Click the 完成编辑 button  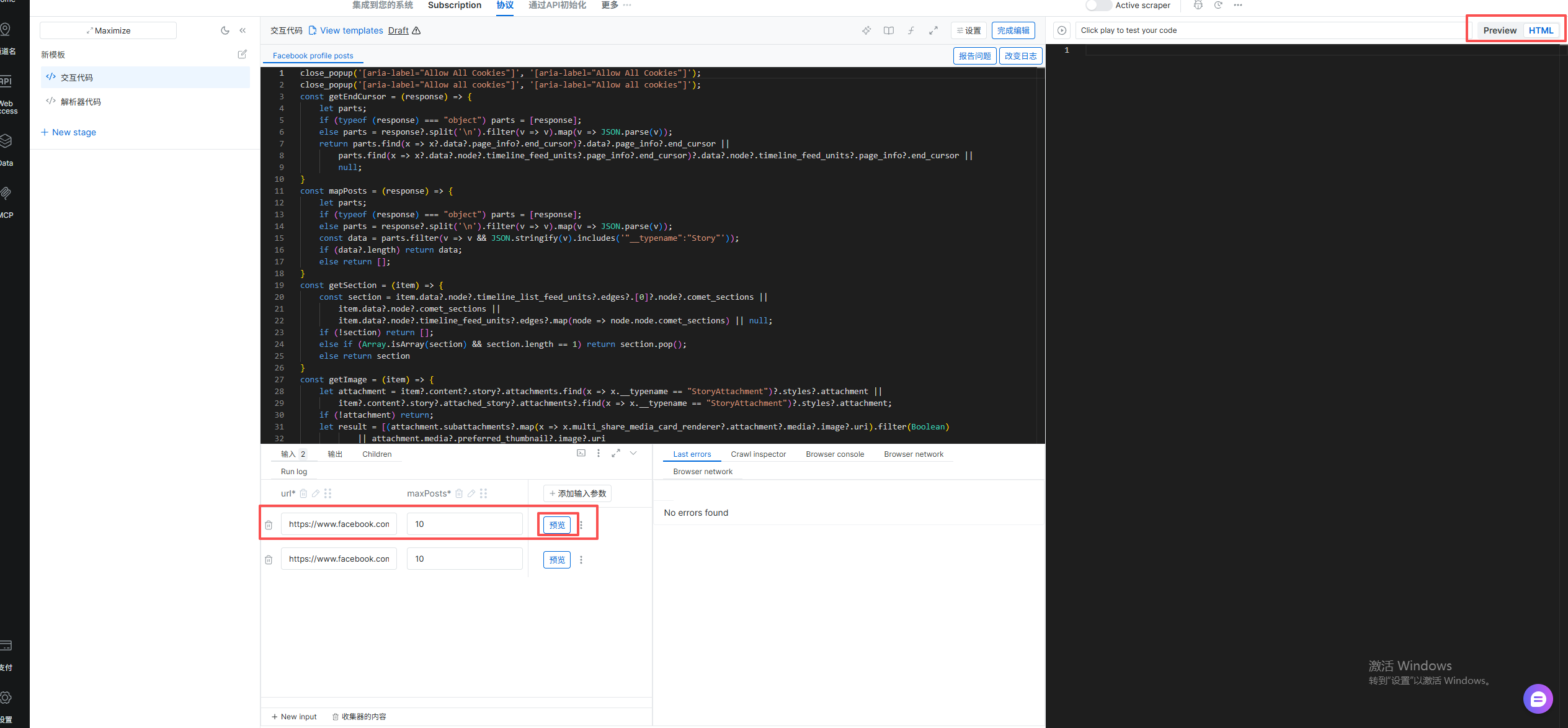coord(1013,30)
